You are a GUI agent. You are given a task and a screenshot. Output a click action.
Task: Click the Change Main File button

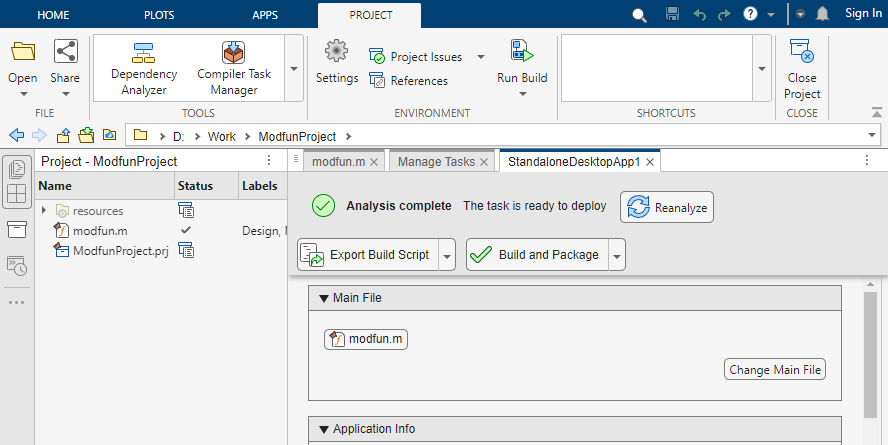pyautogui.click(x=775, y=370)
